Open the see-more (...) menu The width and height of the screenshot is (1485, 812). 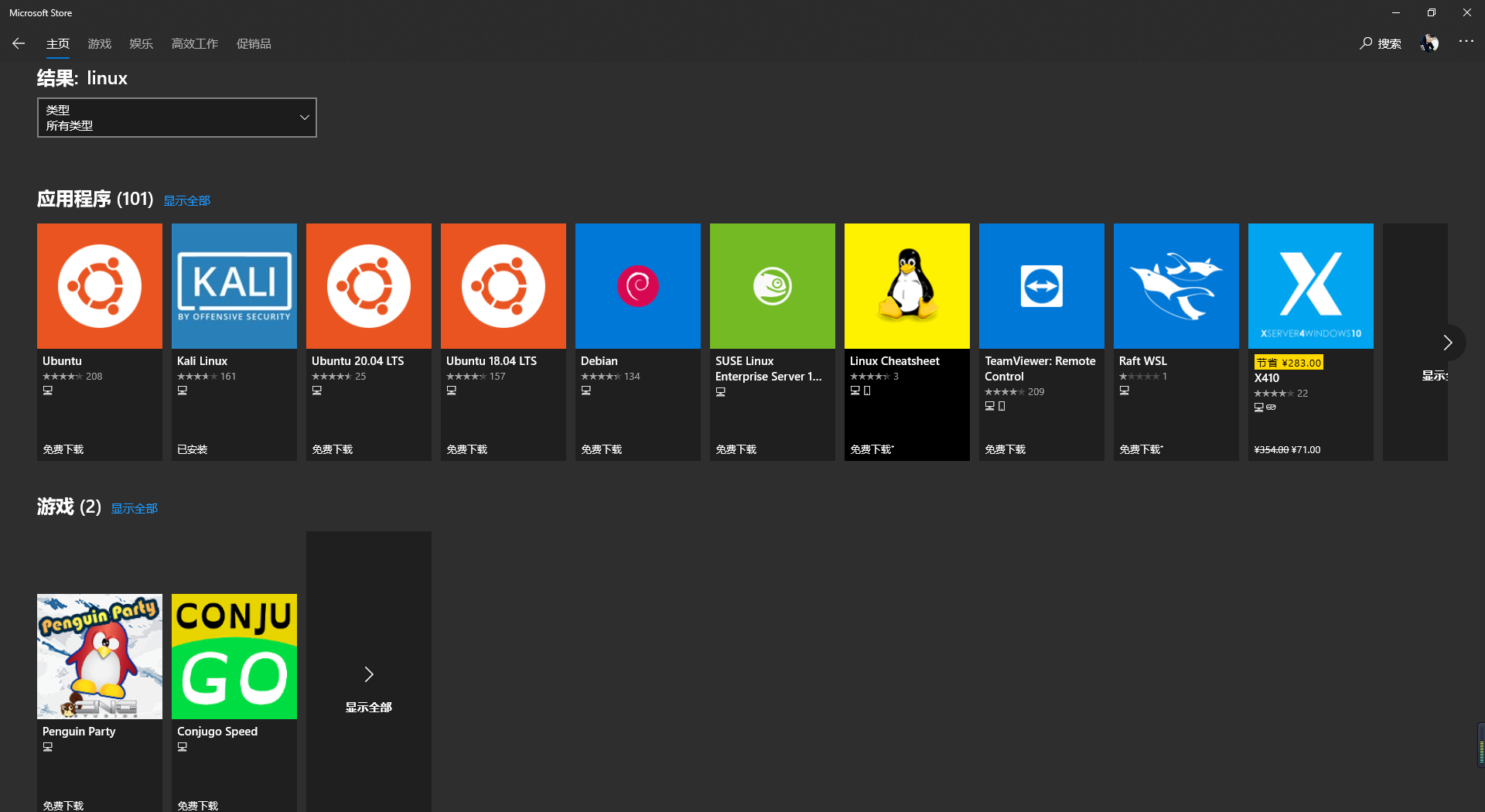point(1466,43)
